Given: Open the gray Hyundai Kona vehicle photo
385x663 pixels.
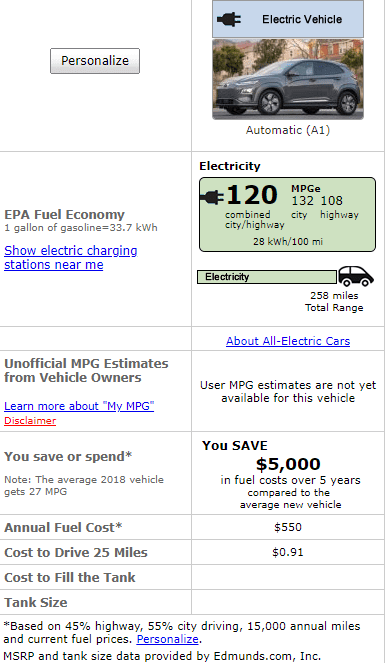Looking at the screenshot, I should click(288, 79).
